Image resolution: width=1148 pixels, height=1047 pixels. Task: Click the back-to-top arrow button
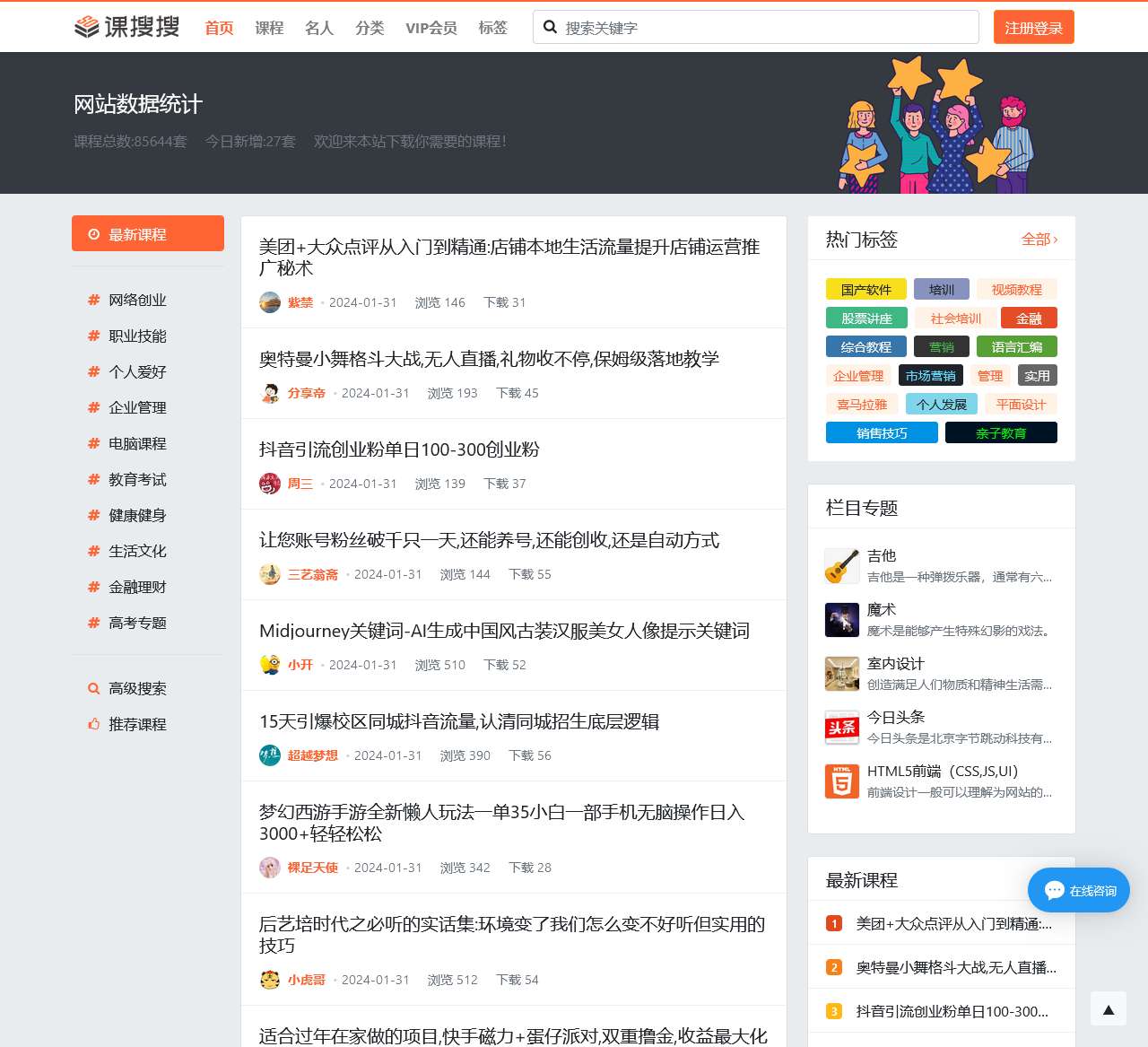[x=1109, y=1009]
